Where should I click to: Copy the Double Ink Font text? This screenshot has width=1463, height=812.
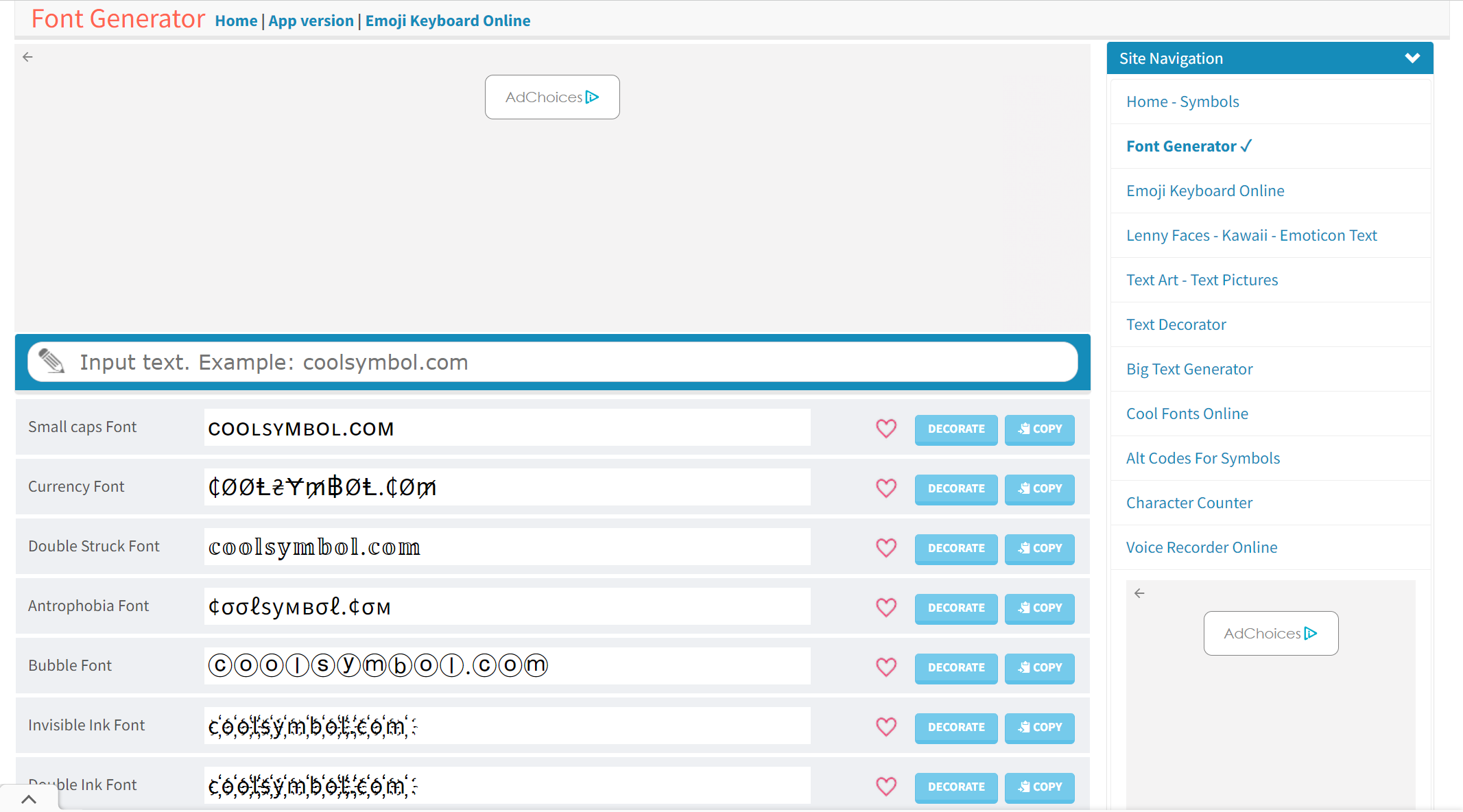pos(1039,787)
